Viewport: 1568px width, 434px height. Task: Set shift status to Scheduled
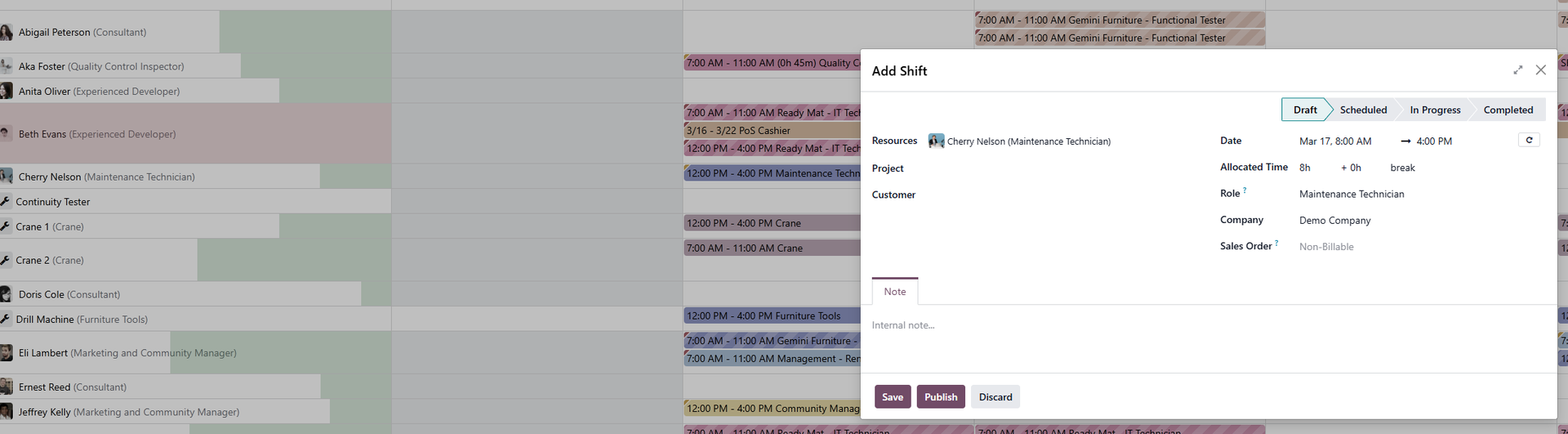[1362, 110]
